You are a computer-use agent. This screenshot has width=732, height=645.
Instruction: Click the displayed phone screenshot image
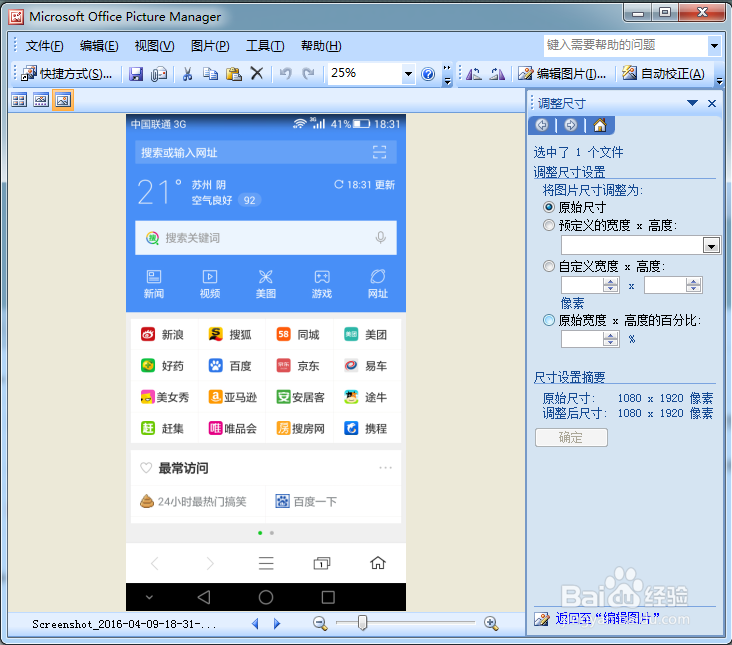point(266,363)
